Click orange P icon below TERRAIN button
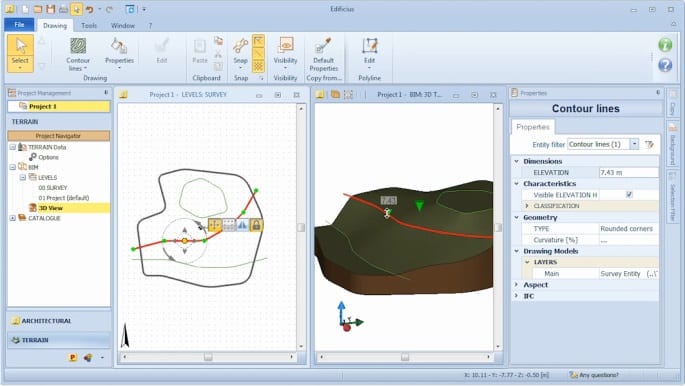This screenshot has height=386, width=685. (73, 358)
